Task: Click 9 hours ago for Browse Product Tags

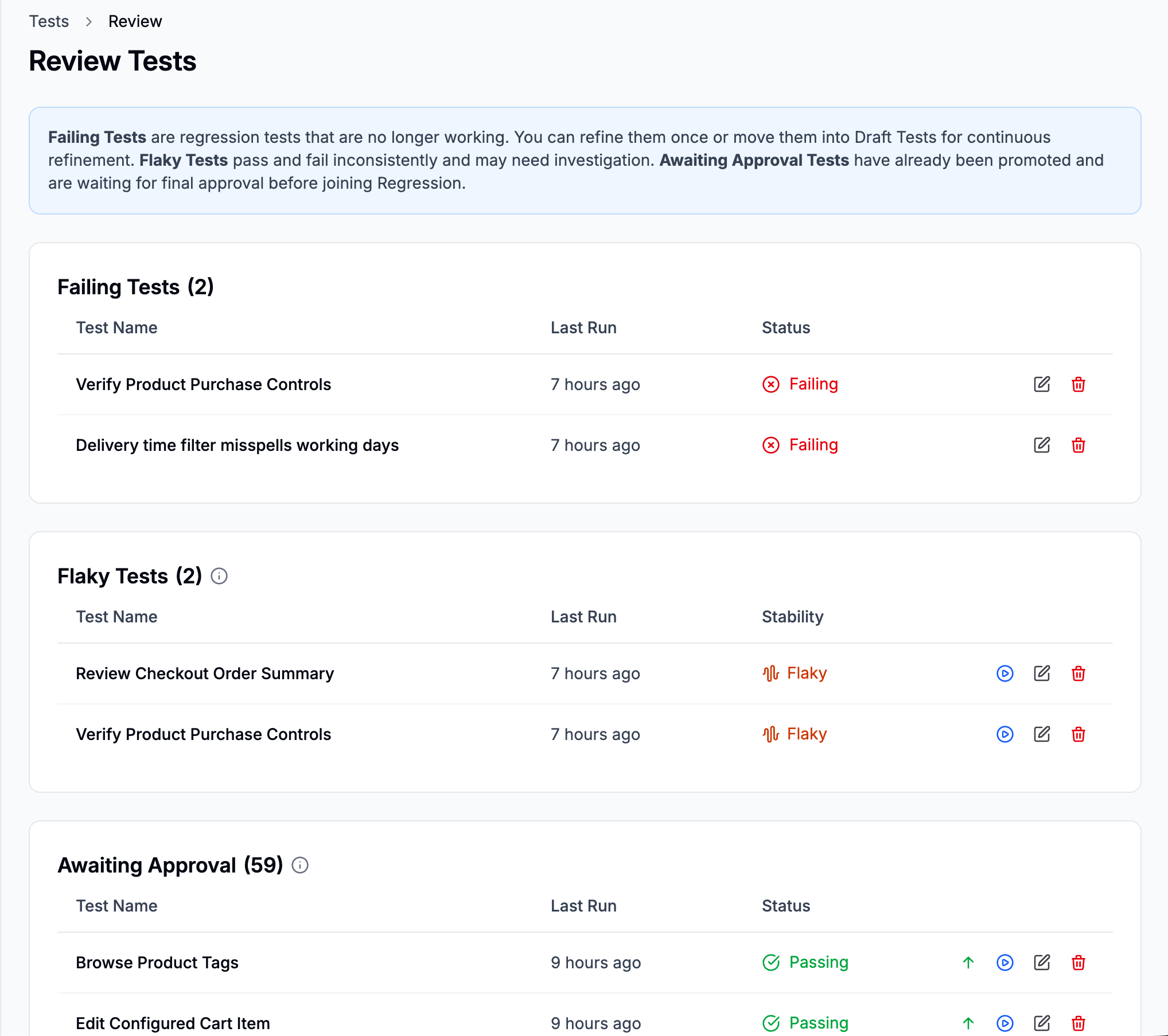Action: coord(596,963)
